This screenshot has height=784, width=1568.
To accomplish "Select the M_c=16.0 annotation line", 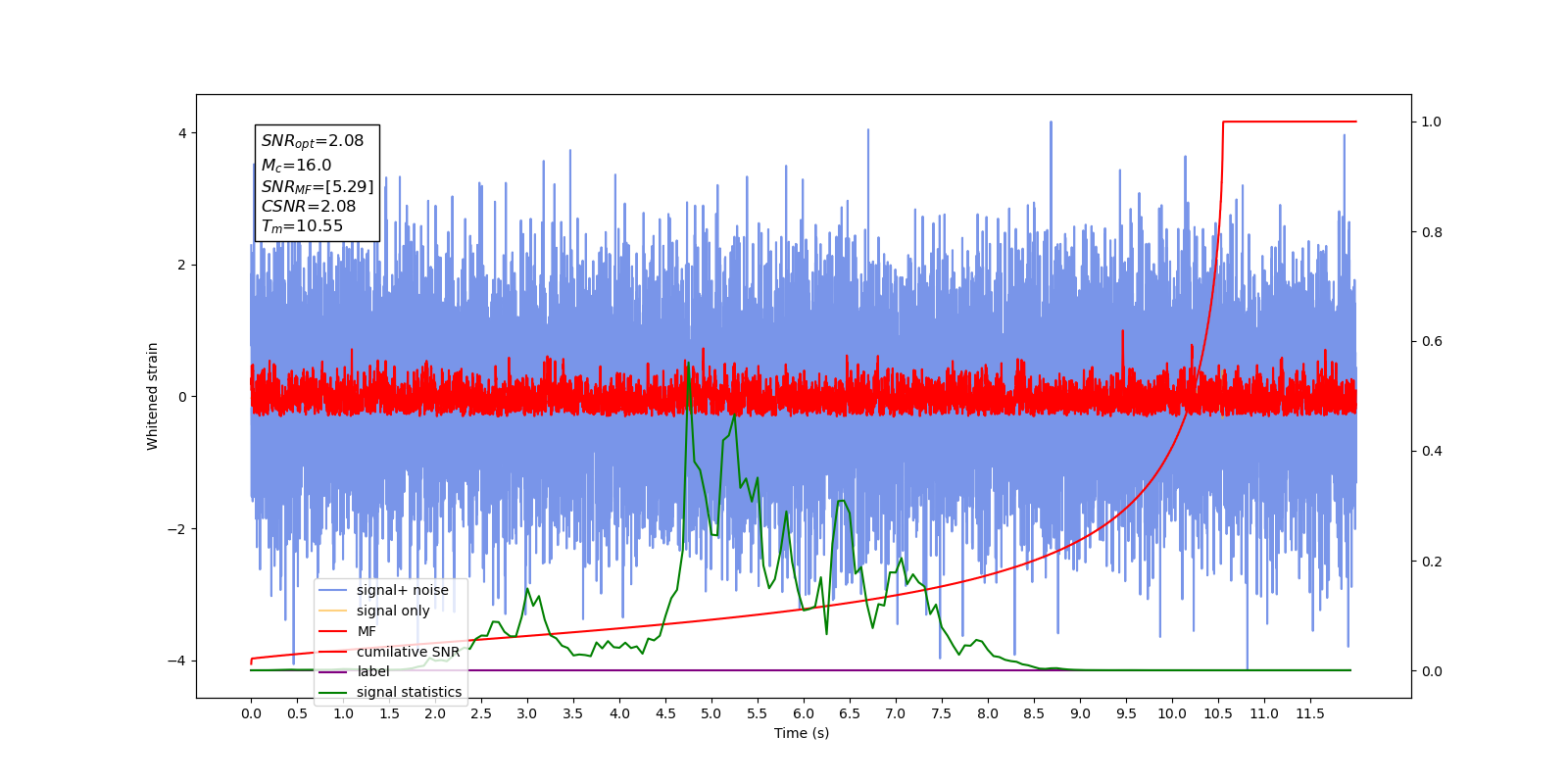I will (x=296, y=166).
